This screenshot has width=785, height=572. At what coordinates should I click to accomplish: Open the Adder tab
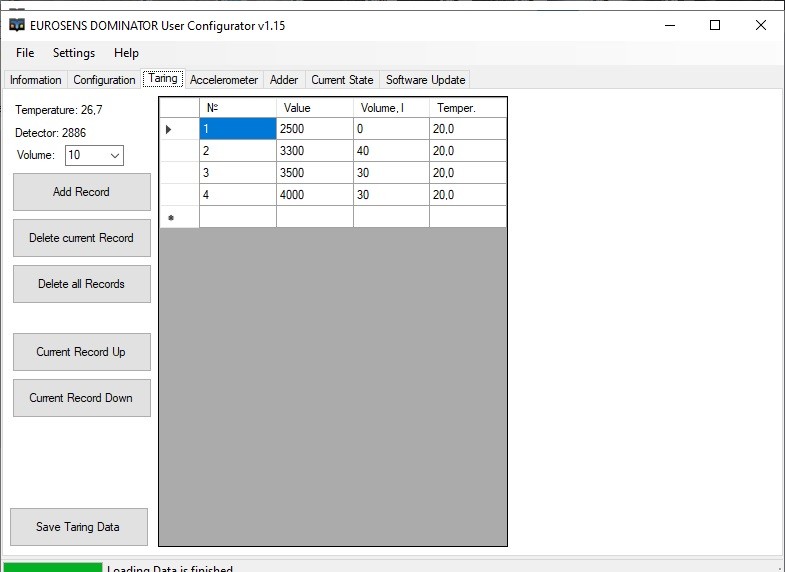point(284,80)
